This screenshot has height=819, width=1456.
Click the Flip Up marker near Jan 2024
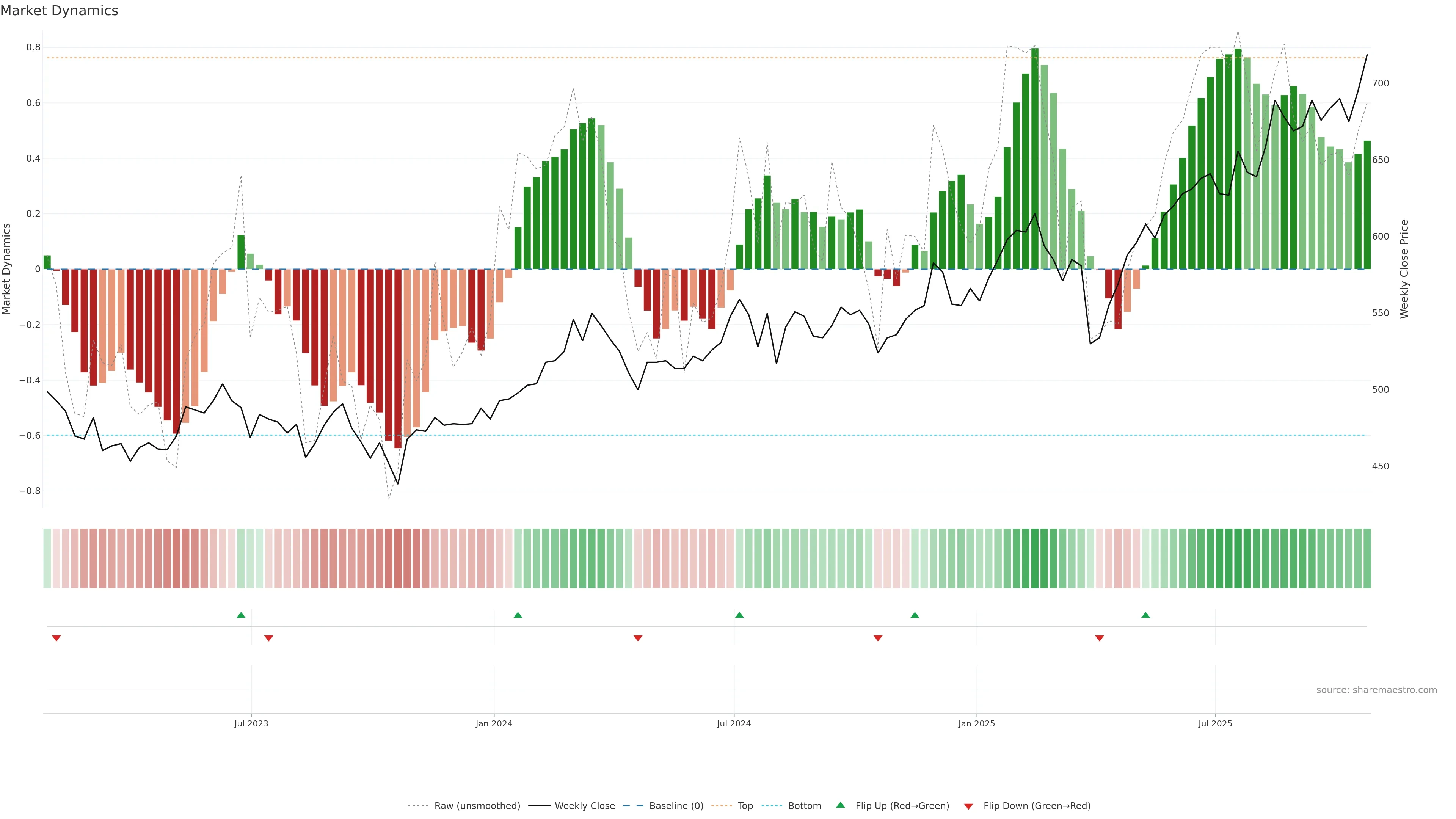[x=518, y=615]
